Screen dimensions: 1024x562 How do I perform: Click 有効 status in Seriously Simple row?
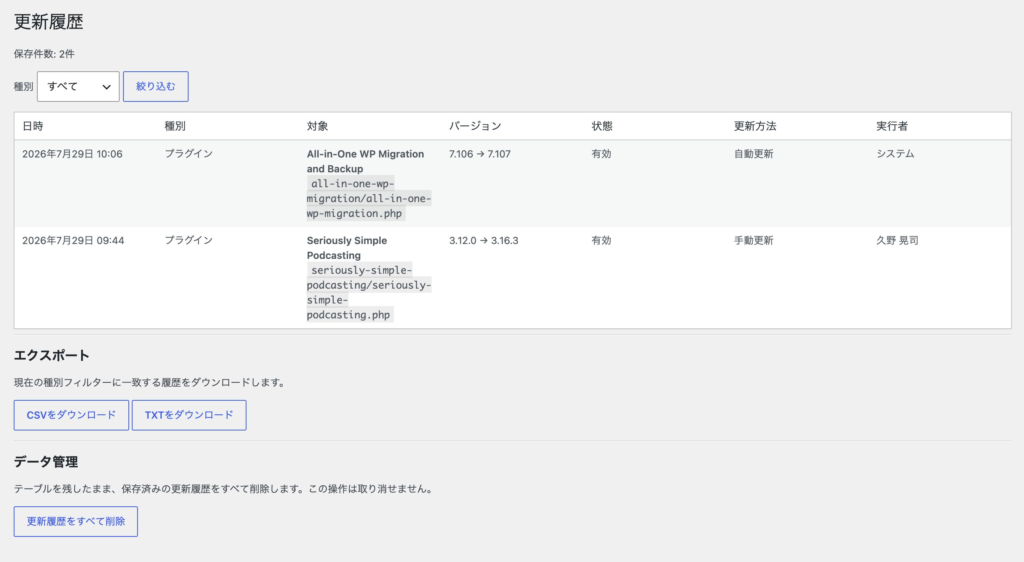coord(601,240)
